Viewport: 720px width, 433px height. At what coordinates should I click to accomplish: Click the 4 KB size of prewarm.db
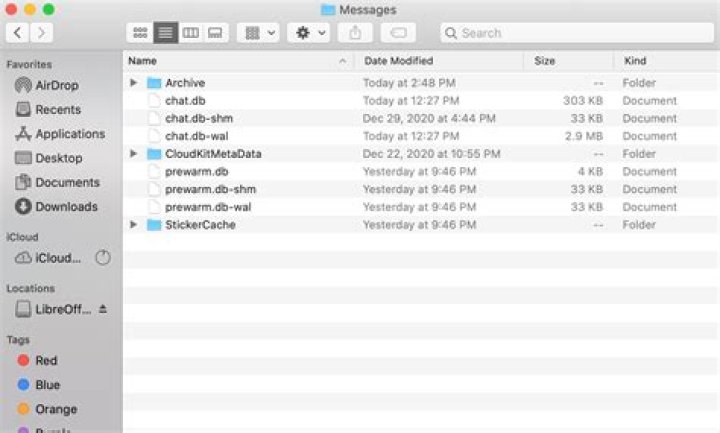(x=590, y=172)
